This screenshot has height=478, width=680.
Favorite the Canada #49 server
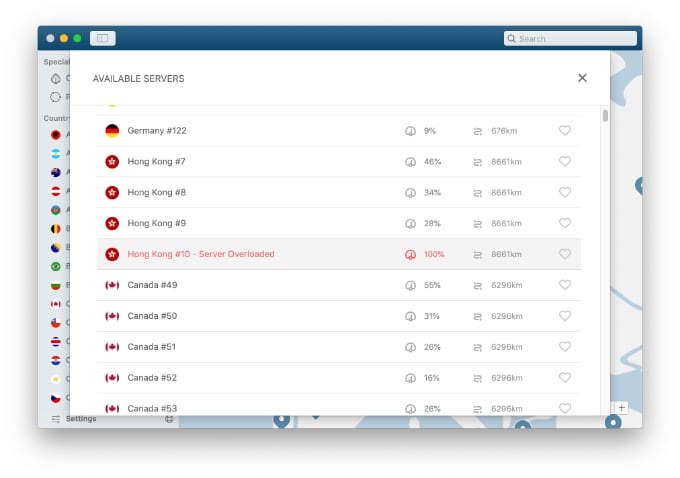(565, 285)
